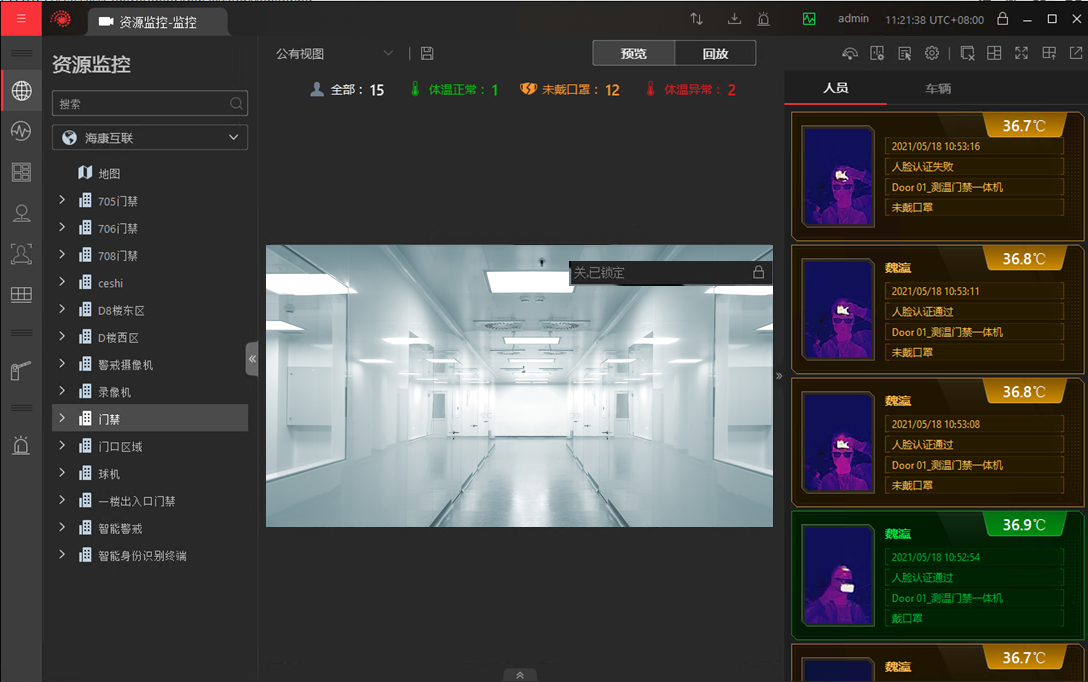Click the 搜索 search input field
This screenshot has width=1088, height=682.
pyautogui.click(x=140, y=104)
